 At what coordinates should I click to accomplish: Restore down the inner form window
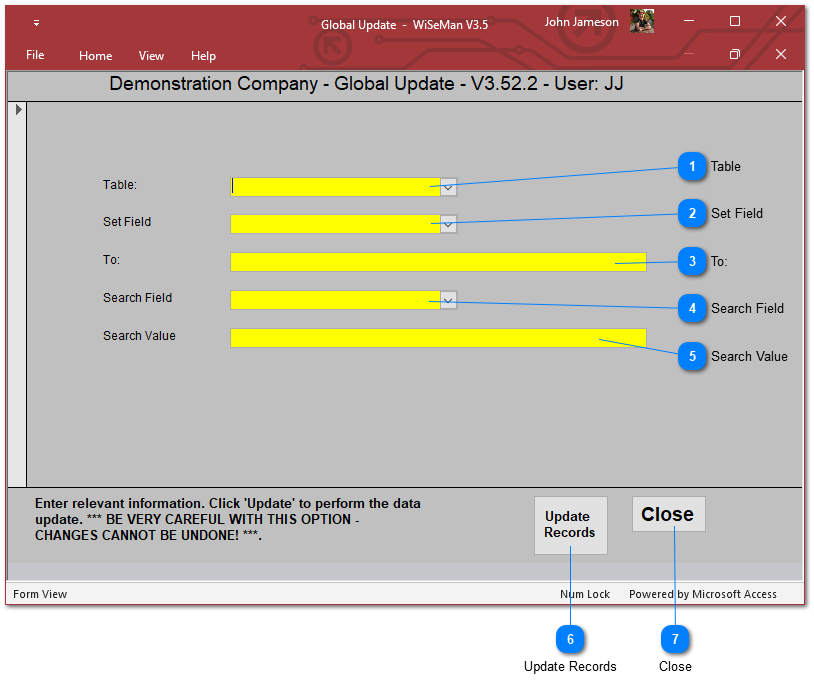(x=734, y=54)
